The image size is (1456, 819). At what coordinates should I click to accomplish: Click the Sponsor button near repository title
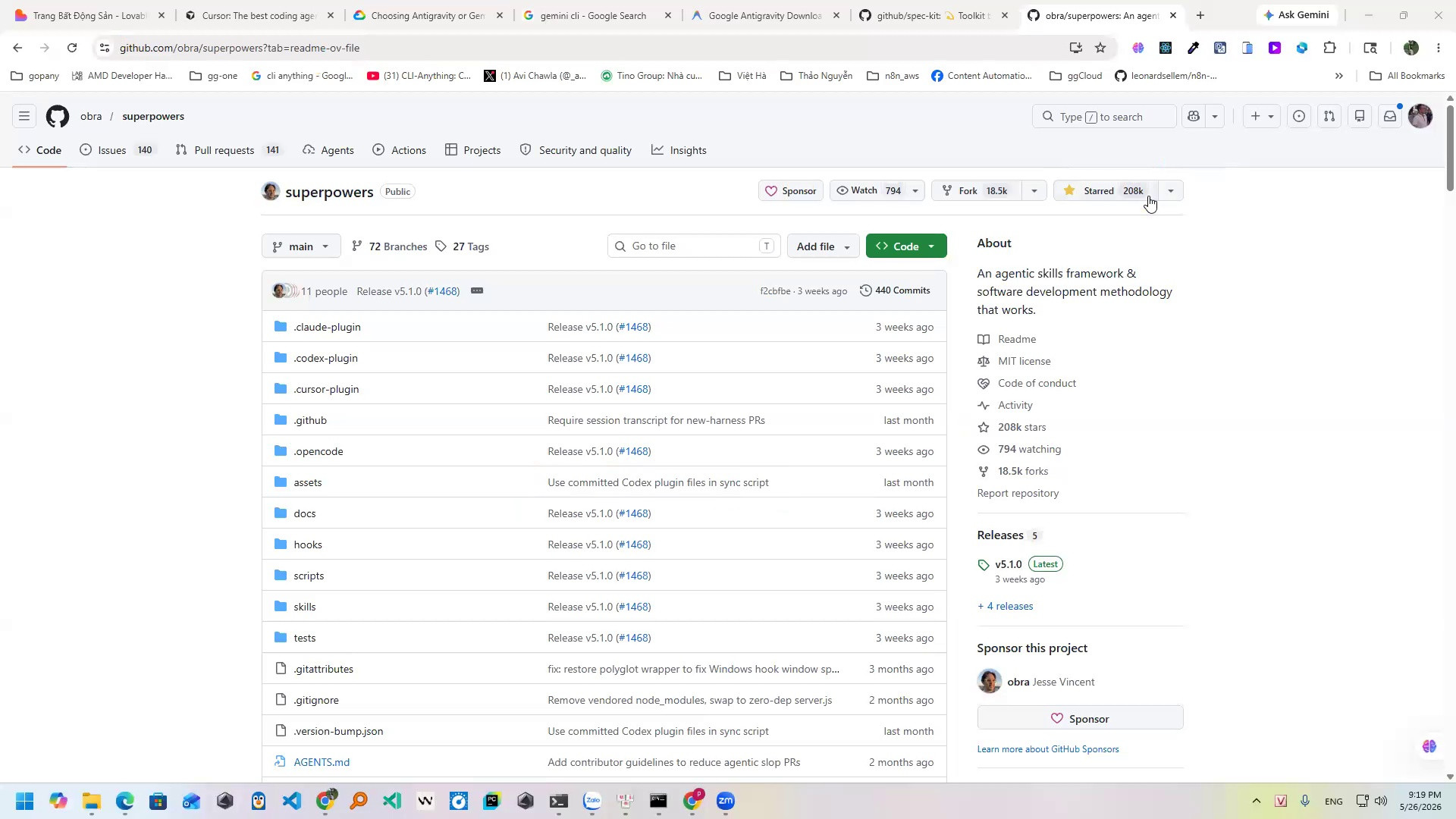791,191
